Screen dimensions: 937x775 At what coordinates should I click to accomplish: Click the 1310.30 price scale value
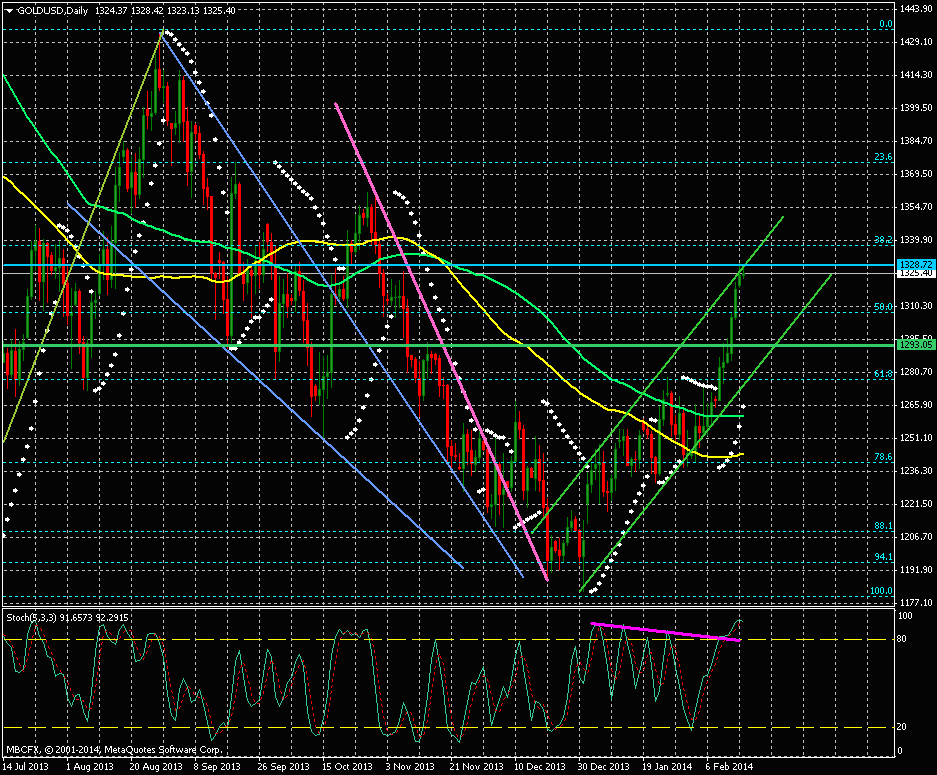pyautogui.click(x=916, y=306)
